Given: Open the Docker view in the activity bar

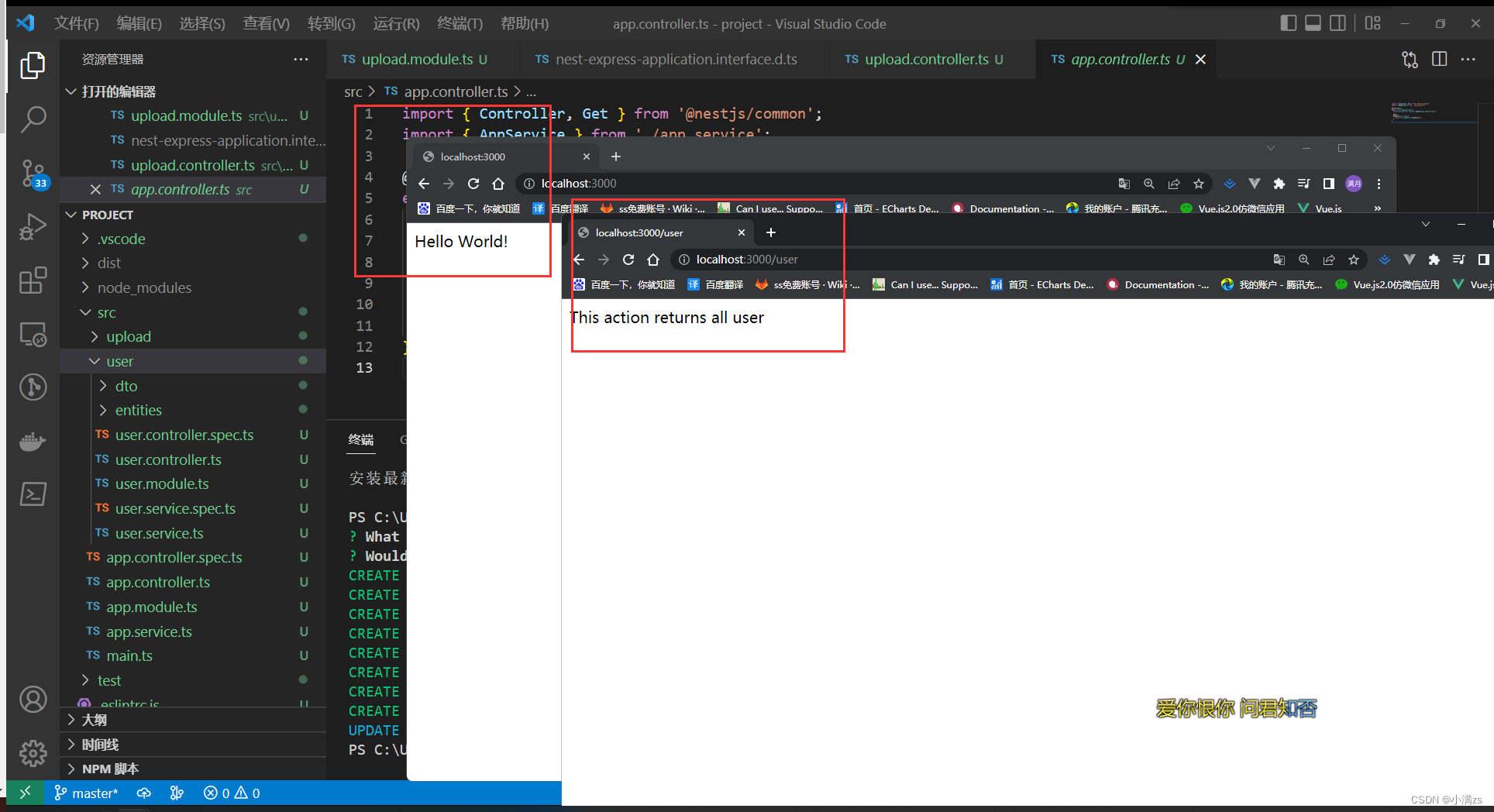Looking at the screenshot, I should (x=33, y=442).
